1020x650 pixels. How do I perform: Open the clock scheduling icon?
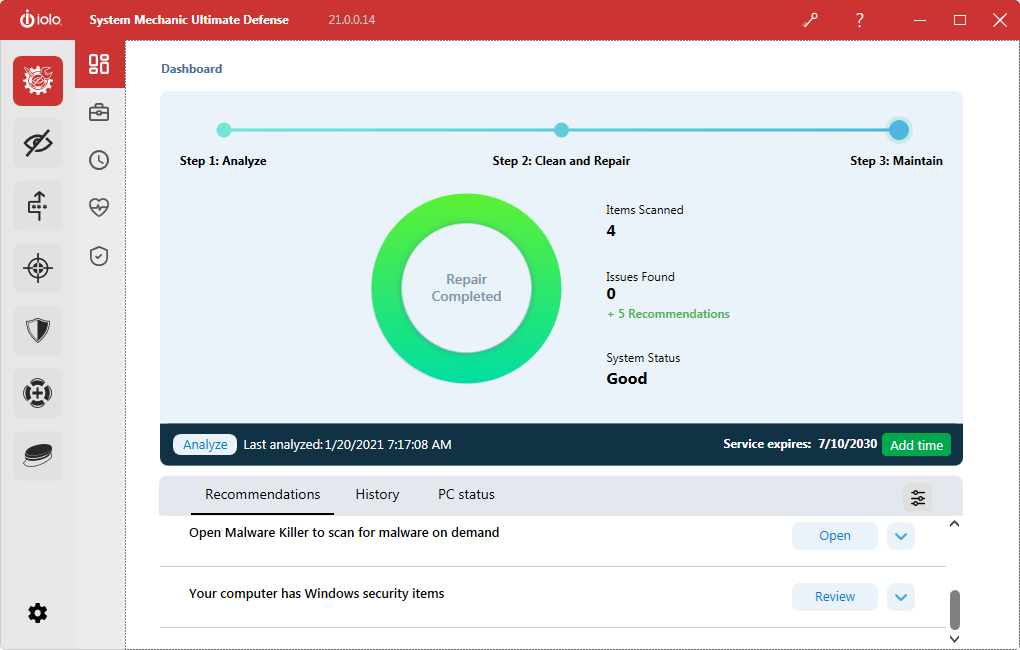[x=99, y=160]
